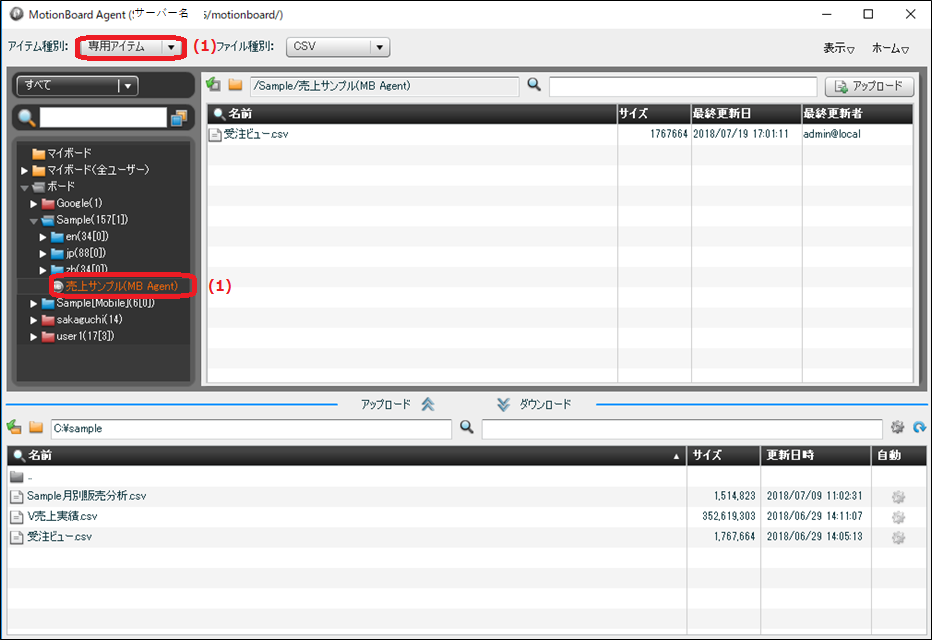
Task: Click the 自動 column header
Action: (899, 456)
